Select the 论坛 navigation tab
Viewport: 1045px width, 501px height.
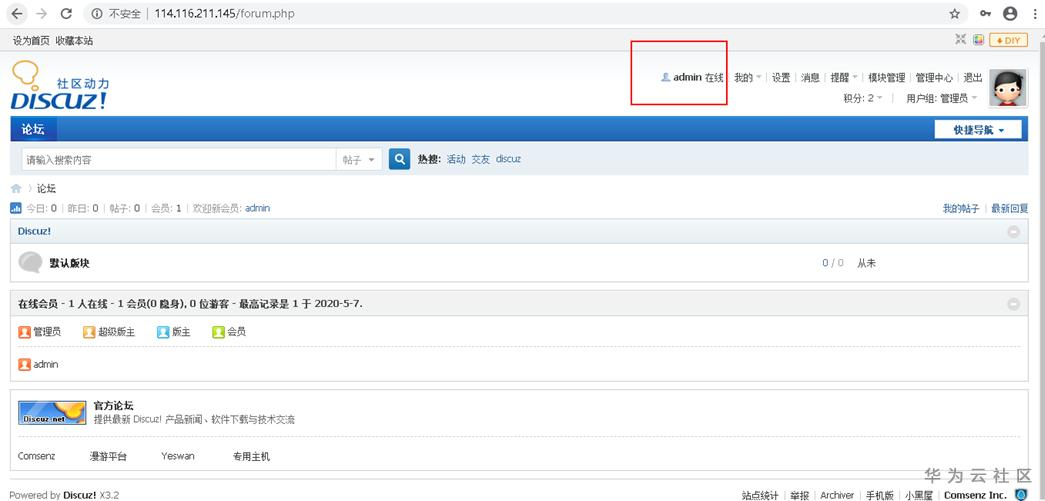pyautogui.click(x=33, y=129)
